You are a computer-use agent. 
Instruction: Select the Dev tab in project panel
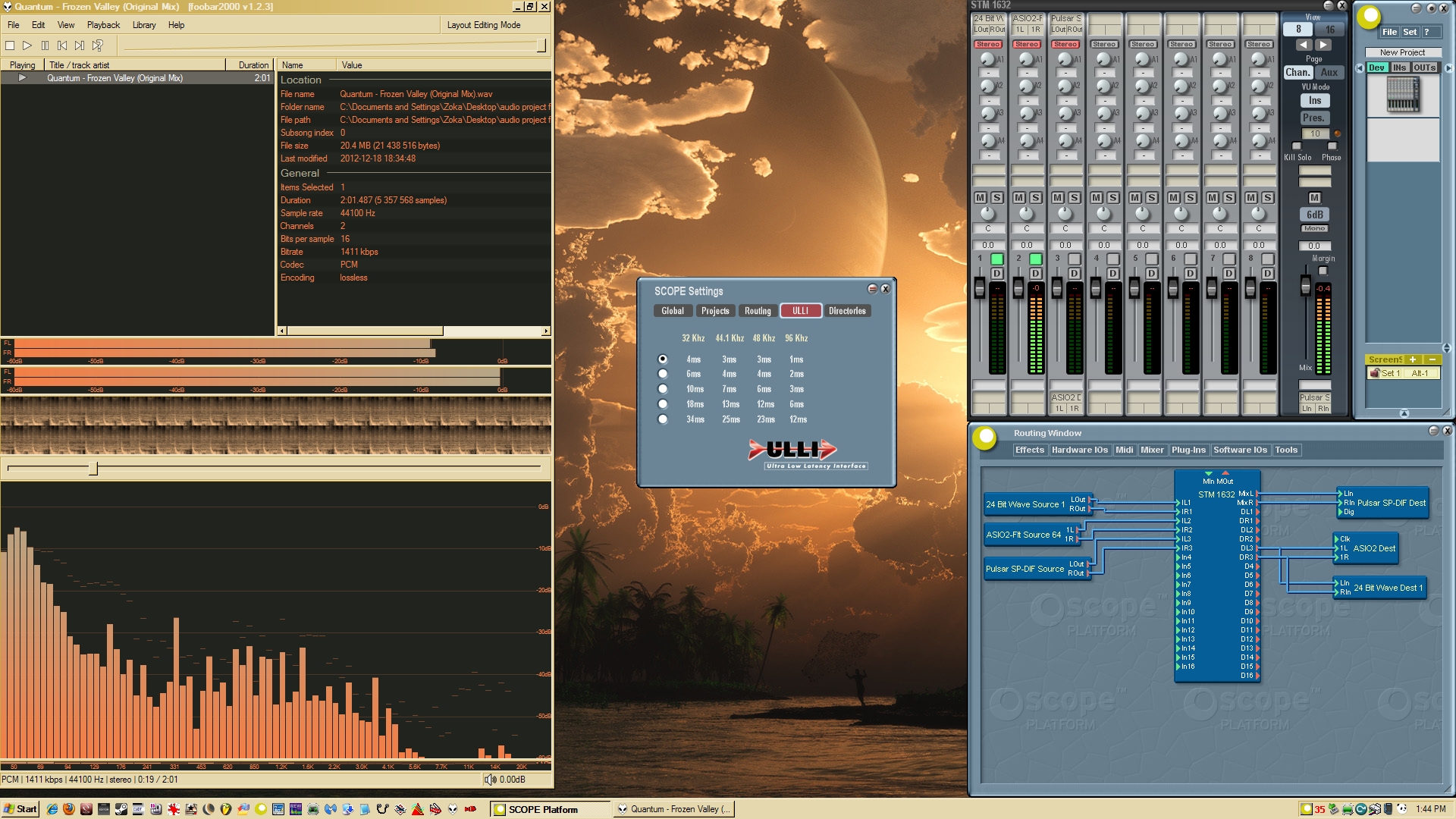(1377, 67)
